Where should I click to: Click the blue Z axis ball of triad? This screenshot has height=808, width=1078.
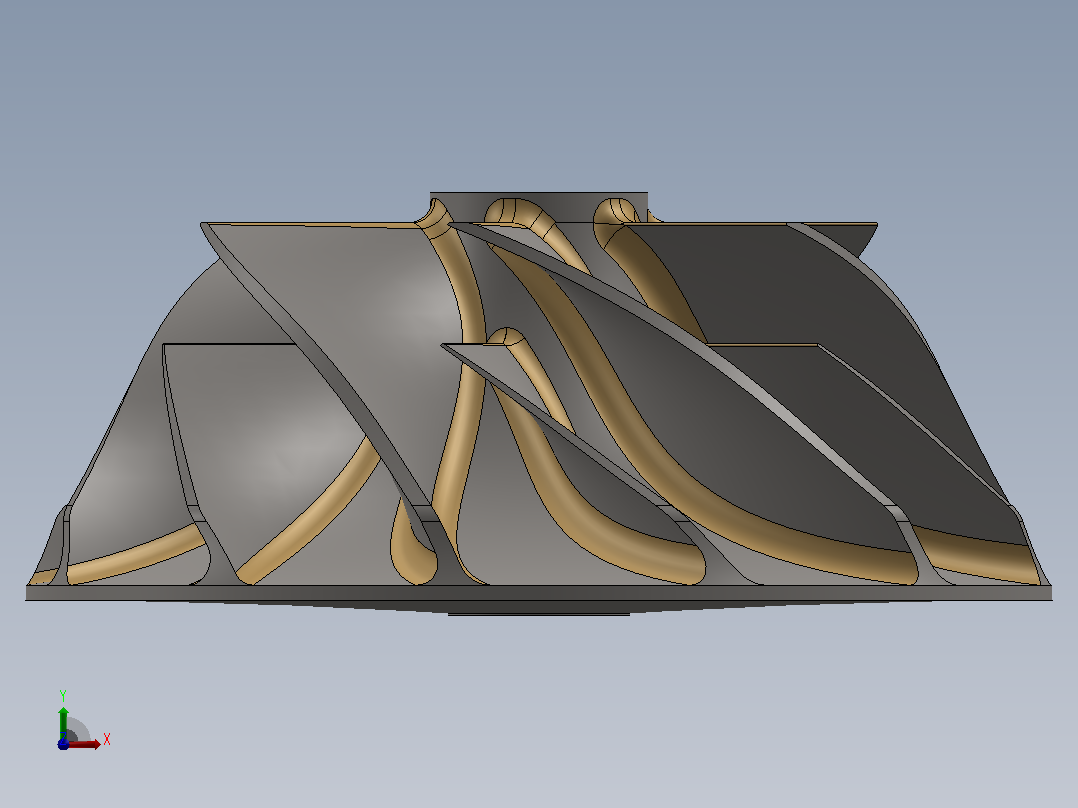63,744
